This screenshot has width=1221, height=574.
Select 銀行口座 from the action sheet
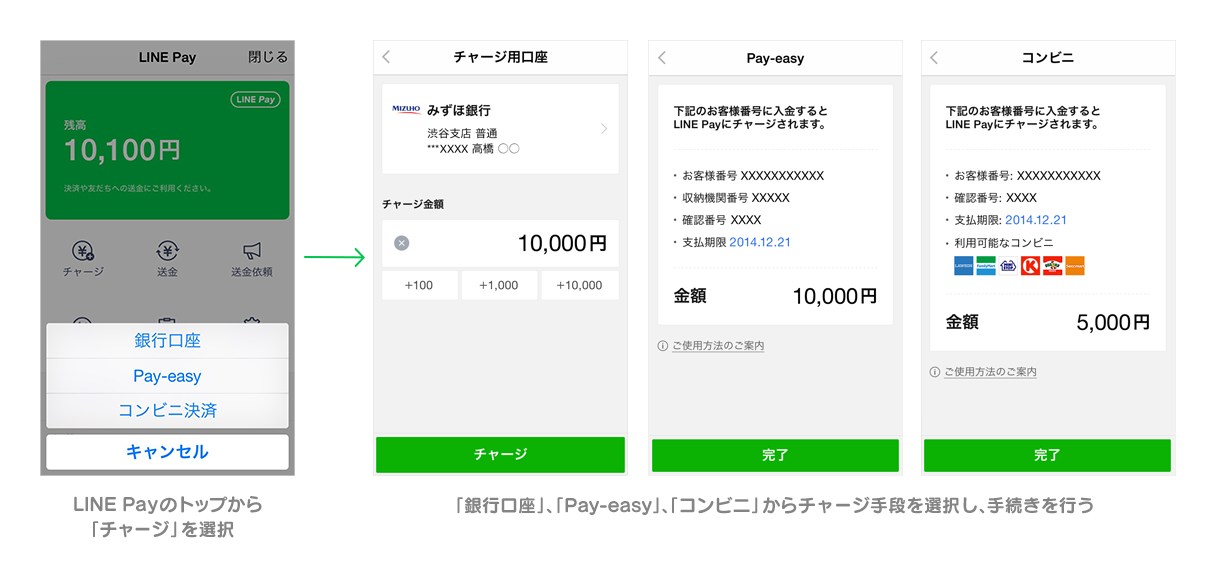pyautogui.click(x=167, y=341)
